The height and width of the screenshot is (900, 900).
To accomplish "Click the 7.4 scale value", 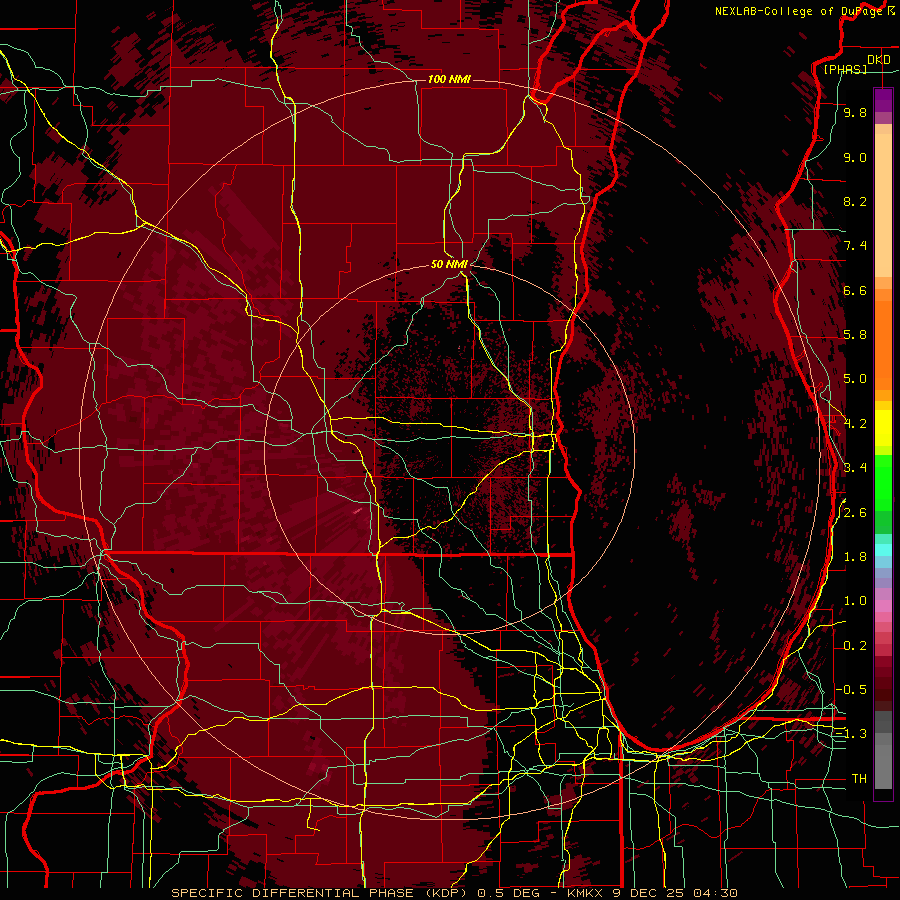I will [x=855, y=246].
